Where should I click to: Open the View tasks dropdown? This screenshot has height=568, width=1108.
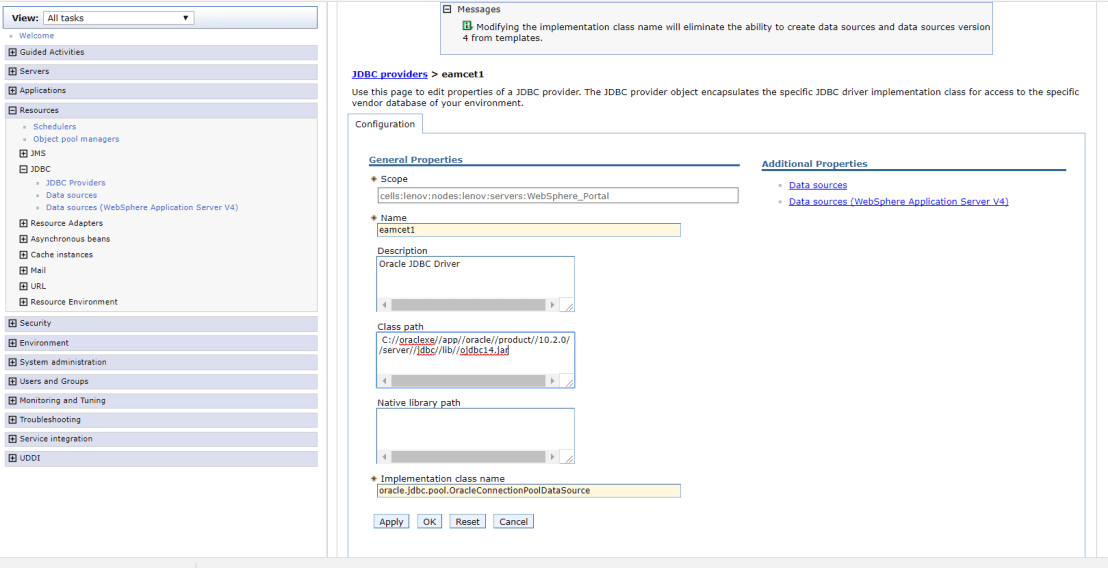(x=118, y=18)
